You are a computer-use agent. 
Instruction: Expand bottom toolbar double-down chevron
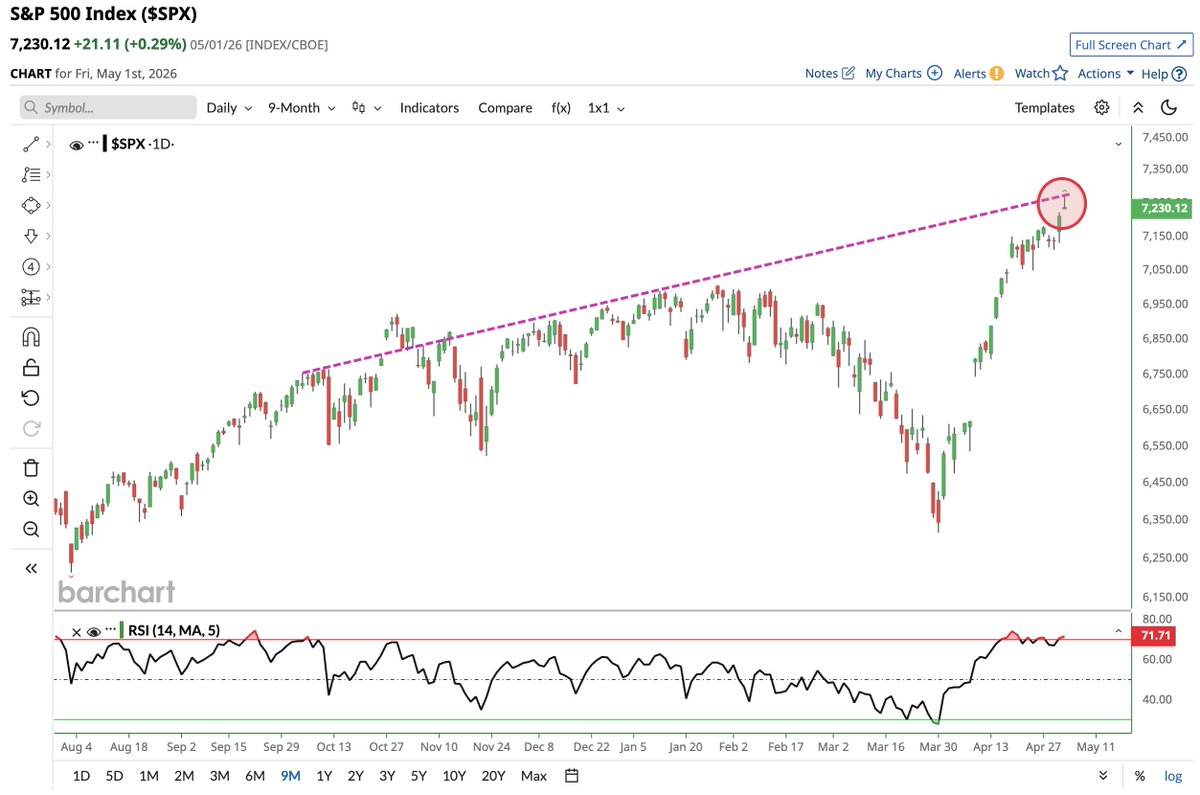point(1103,776)
